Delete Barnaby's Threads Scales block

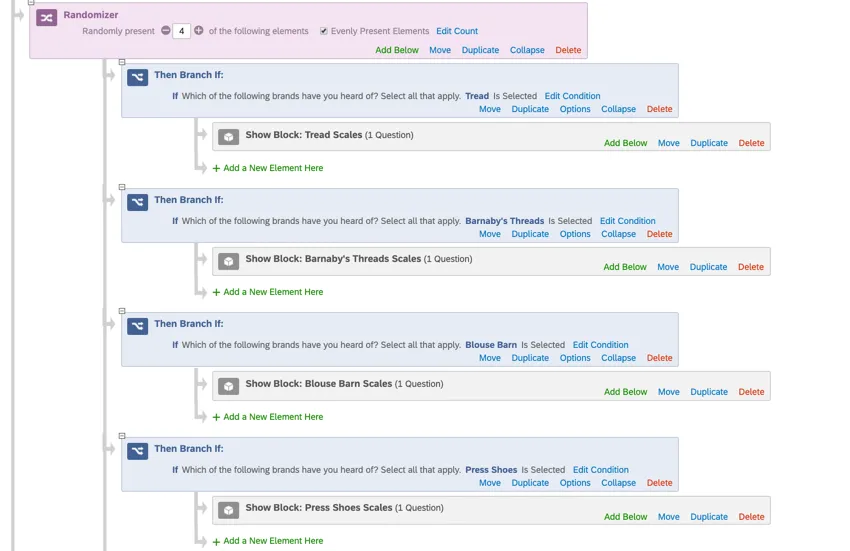(751, 267)
